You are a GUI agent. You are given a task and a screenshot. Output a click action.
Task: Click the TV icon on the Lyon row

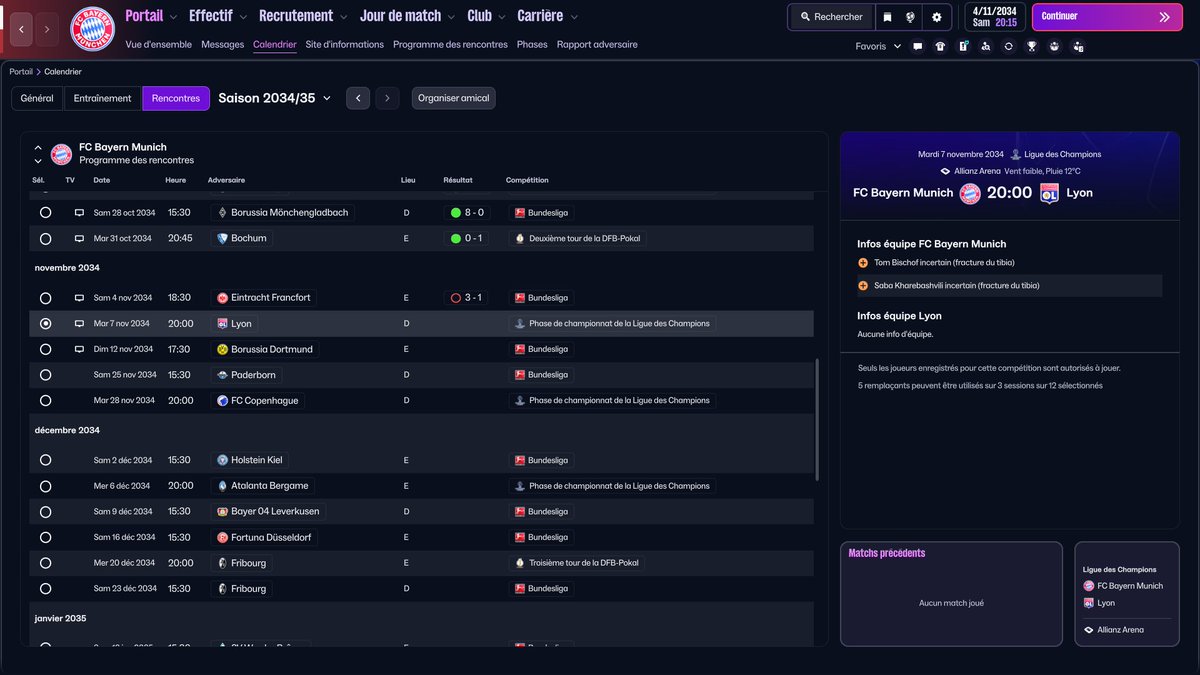[79, 324]
